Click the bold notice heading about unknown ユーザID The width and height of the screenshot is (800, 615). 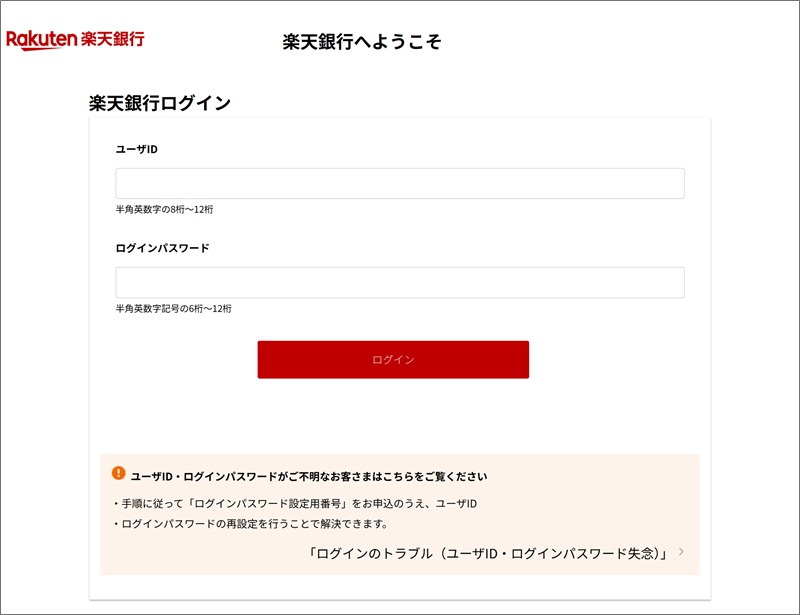(309, 477)
